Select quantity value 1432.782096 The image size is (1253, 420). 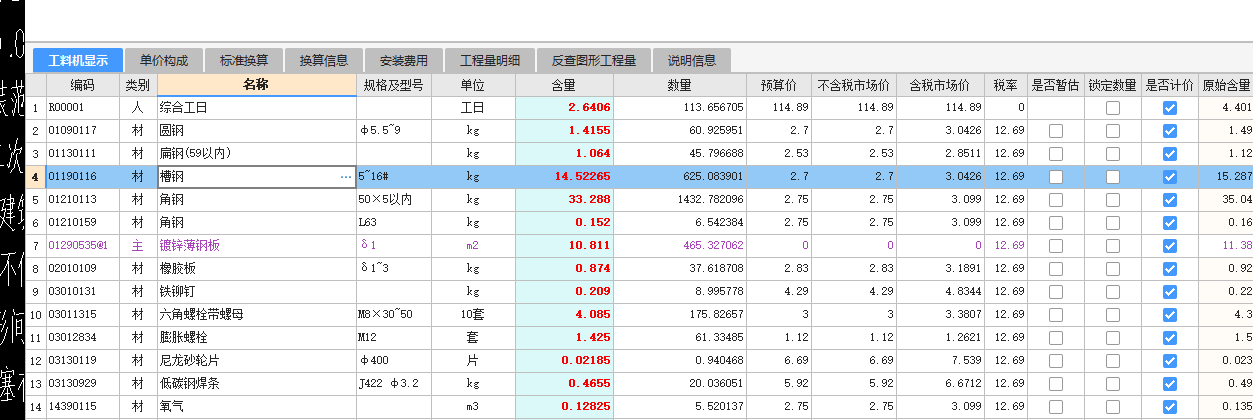680,199
